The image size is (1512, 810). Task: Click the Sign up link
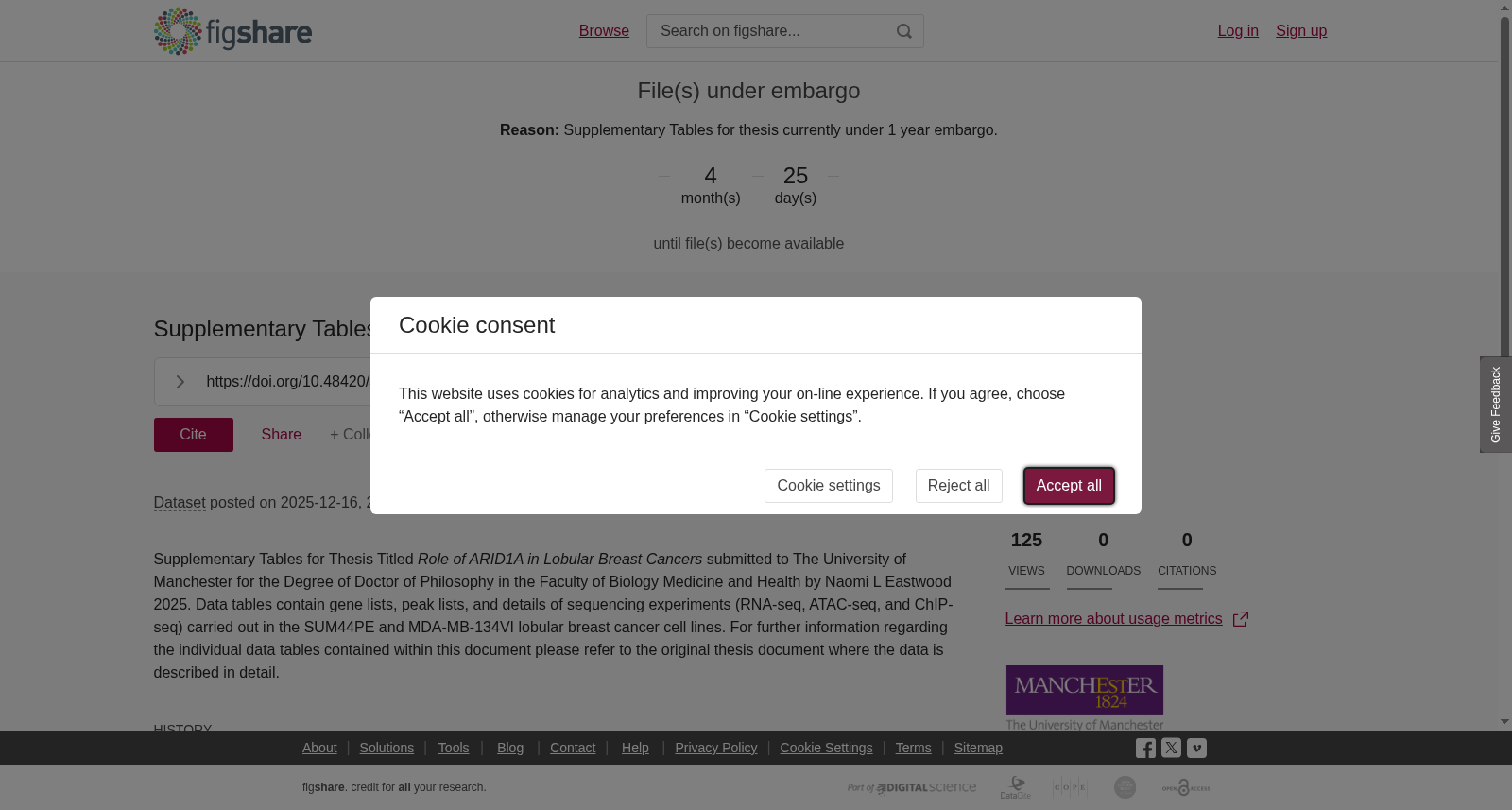click(x=1301, y=31)
